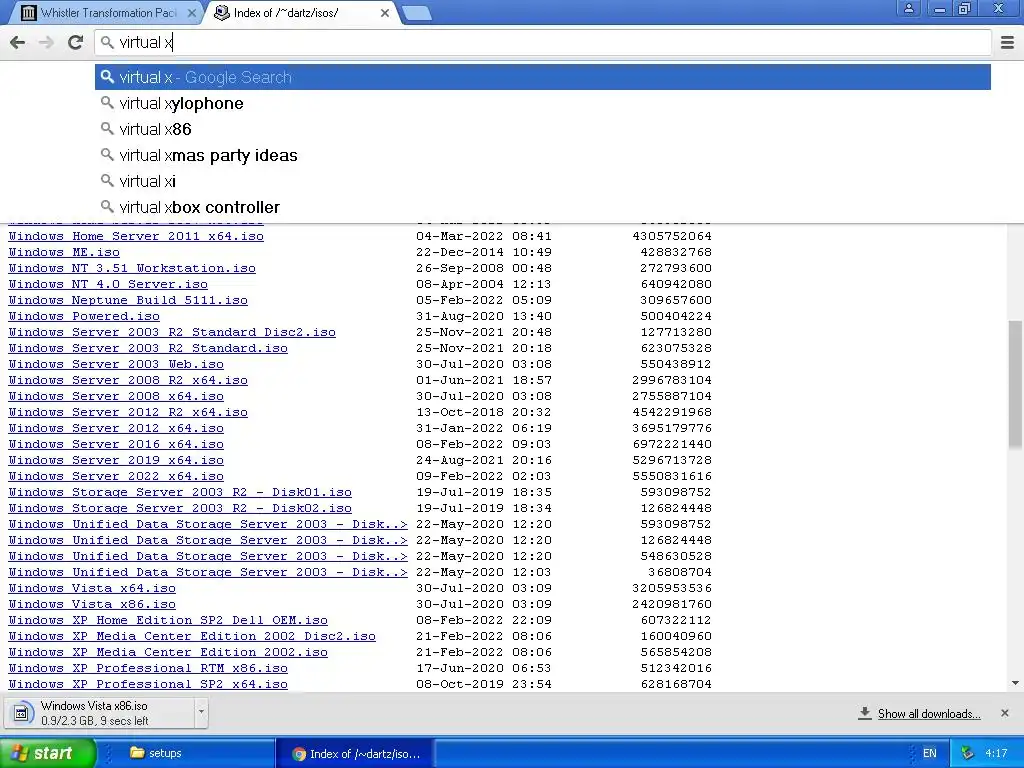This screenshot has height=768, width=1024.
Task: Open a new tab with the new-tab button
Action: point(417,13)
